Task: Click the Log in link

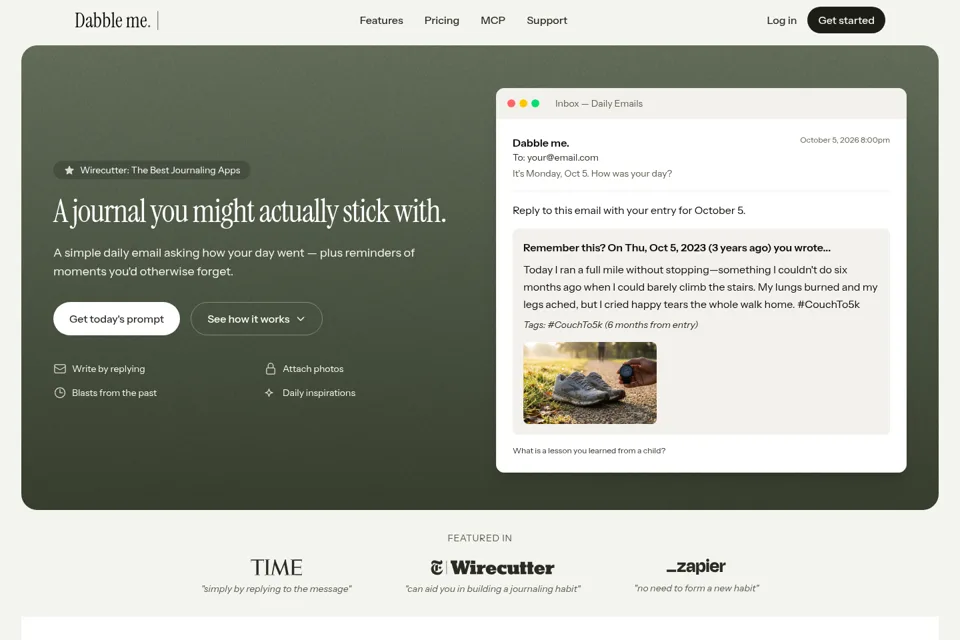Action: click(x=781, y=20)
